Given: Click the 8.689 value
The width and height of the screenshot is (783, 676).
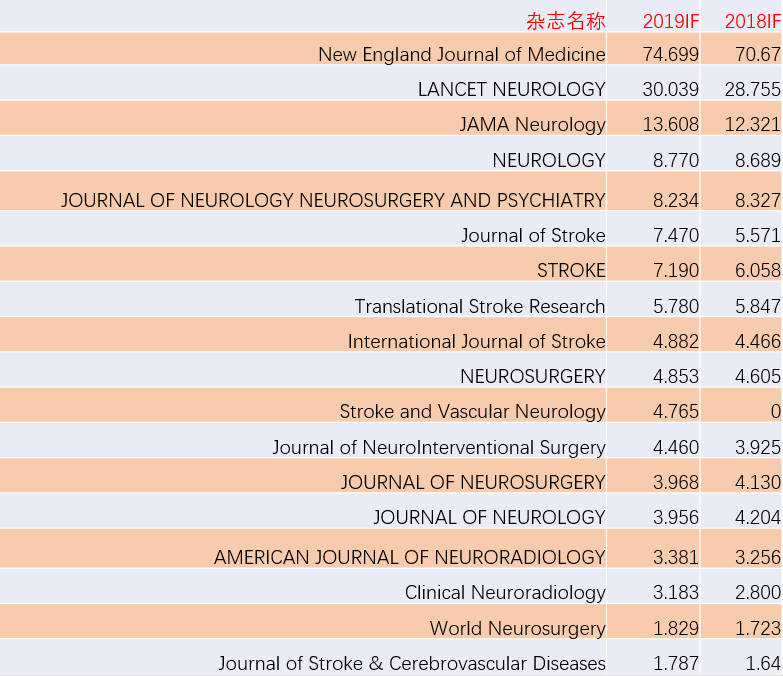Looking at the screenshot, I should (x=758, y=160).
